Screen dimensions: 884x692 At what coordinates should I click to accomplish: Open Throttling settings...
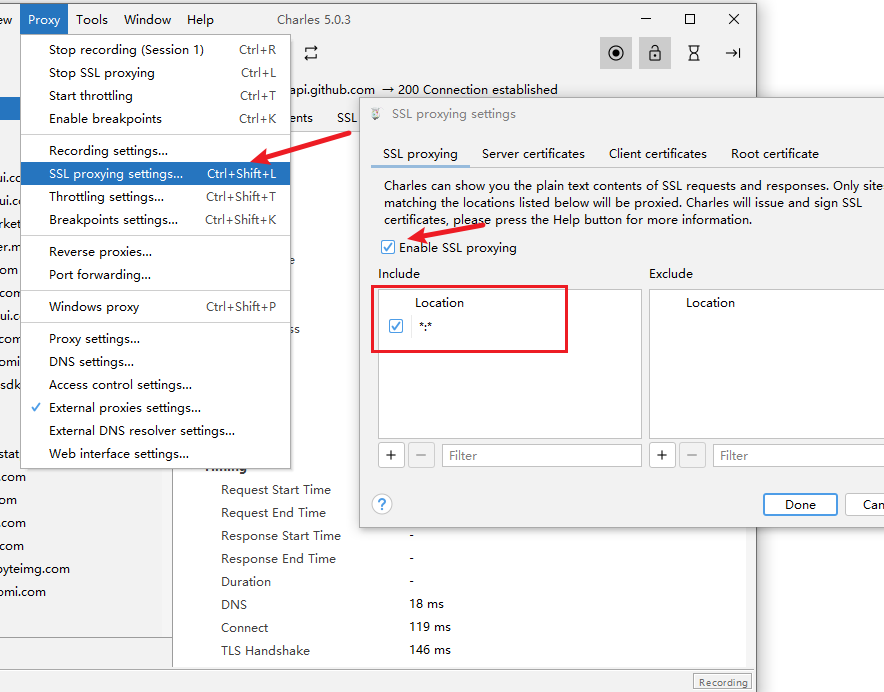coord(156,197)
